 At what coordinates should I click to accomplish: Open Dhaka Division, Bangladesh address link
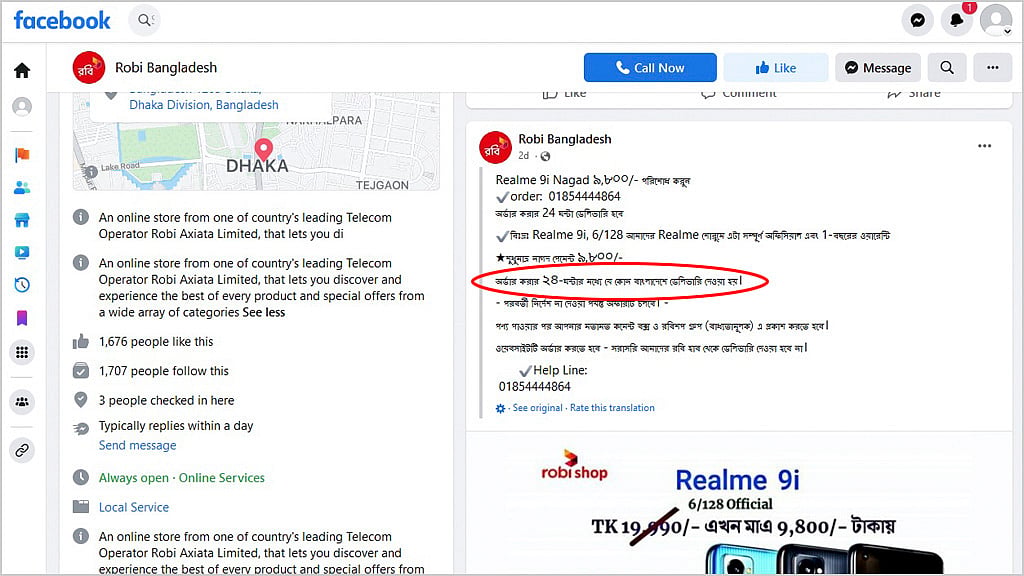pyautogui.click(x=204, y=104)
